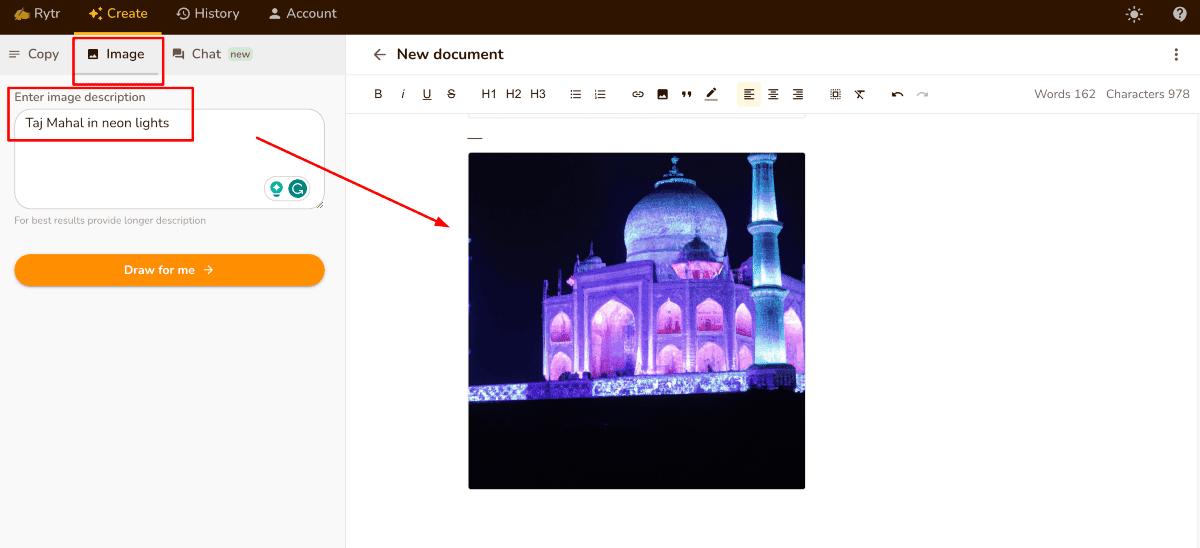Viewport: 1200px width, 548px height.
Task: Center align the text
Action: [x=773, y=94]
